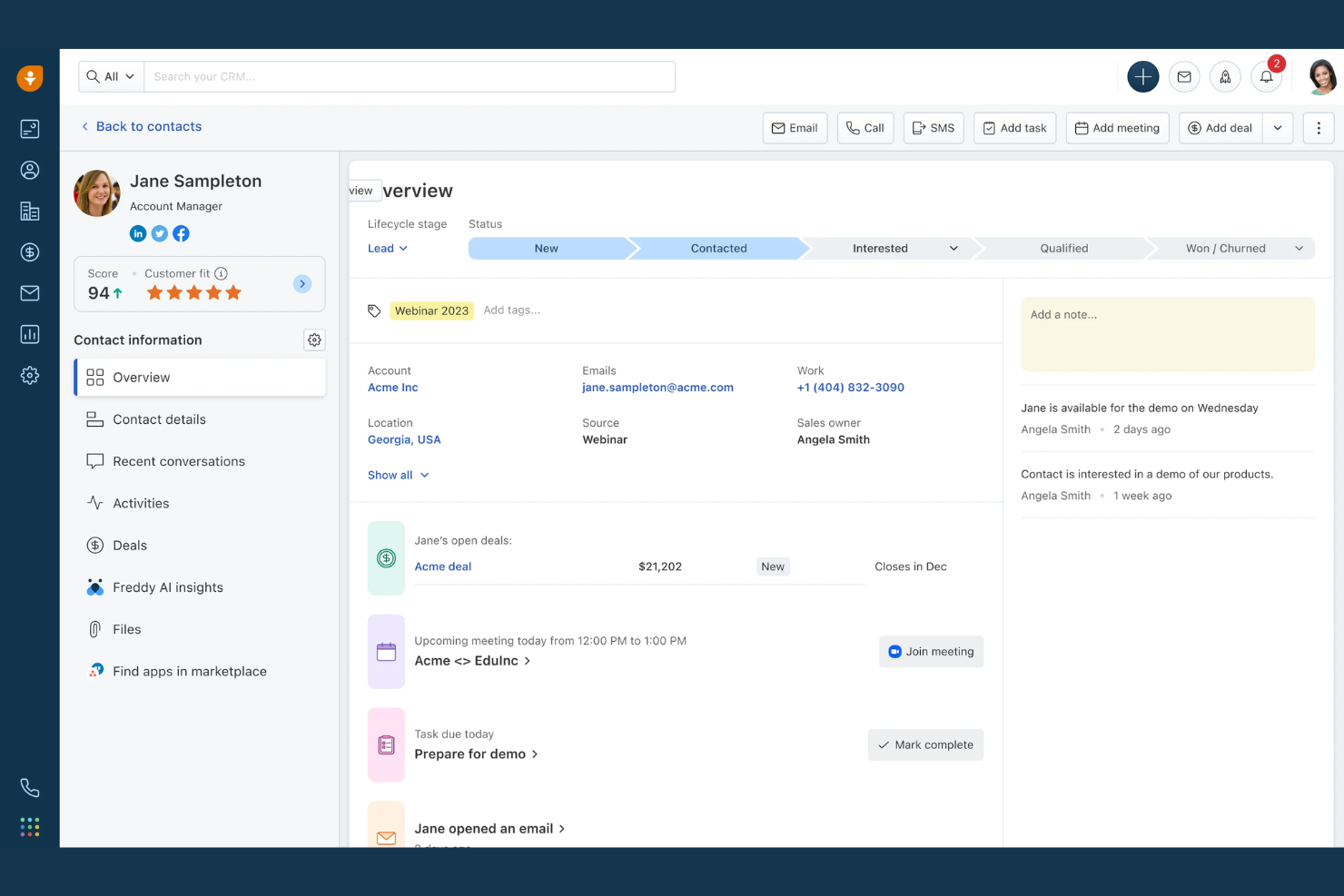
Task: Open the app switcher dots grid
Action: tap(30, 827)
